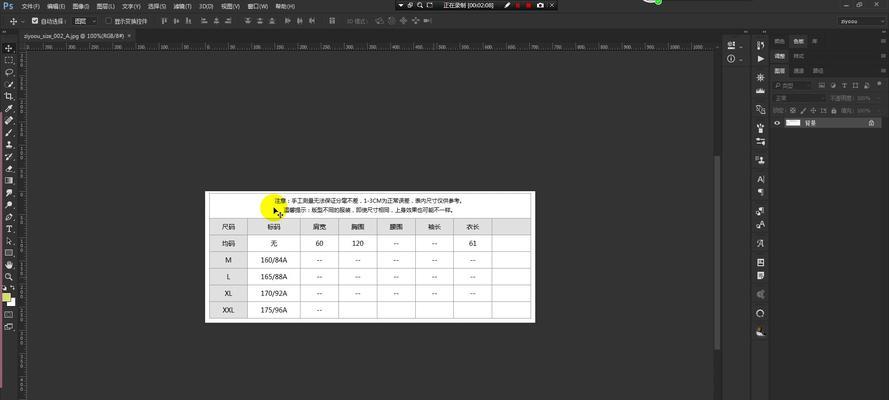Select the Lasso tool
889x400 pixels.
[x=9, y=72]
